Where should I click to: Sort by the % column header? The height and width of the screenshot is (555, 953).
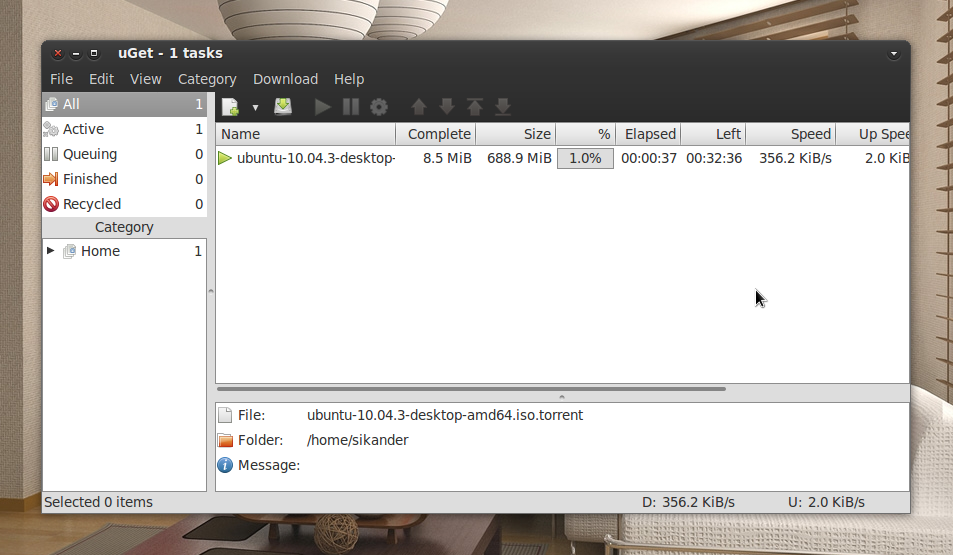click(x=585, y=134)
